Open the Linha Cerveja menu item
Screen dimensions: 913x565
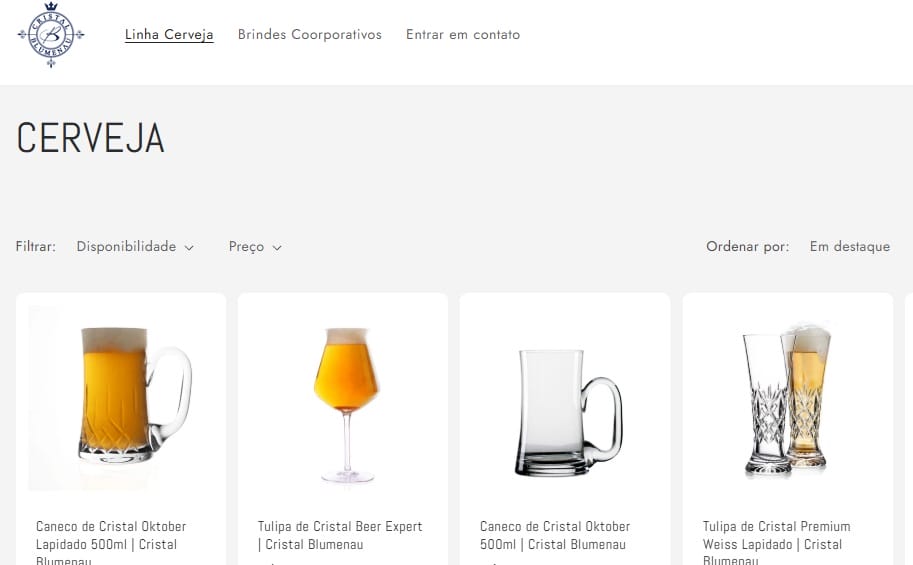(169, 35)
